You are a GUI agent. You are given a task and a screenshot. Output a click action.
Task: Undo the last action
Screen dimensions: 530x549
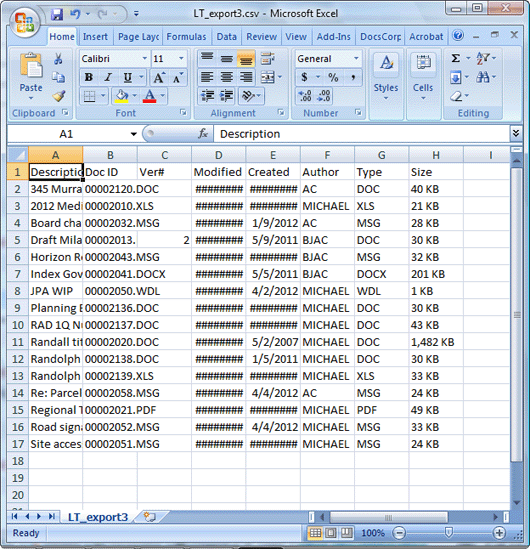(x=75, y=14)
